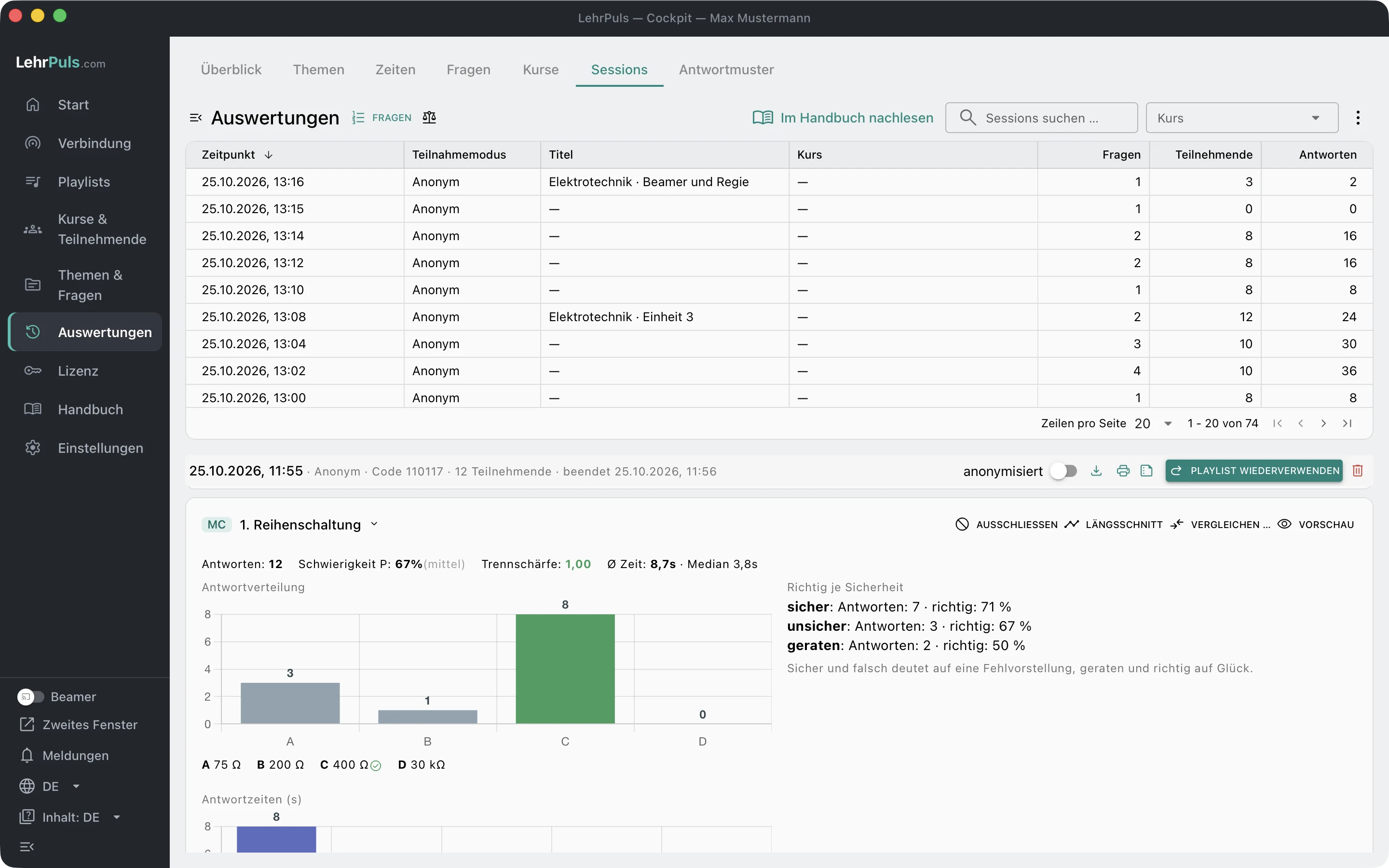Jump to last page of sessions
This screenshot has height=868, width=1389.
pyautogui.click(x=1347, y=424)
